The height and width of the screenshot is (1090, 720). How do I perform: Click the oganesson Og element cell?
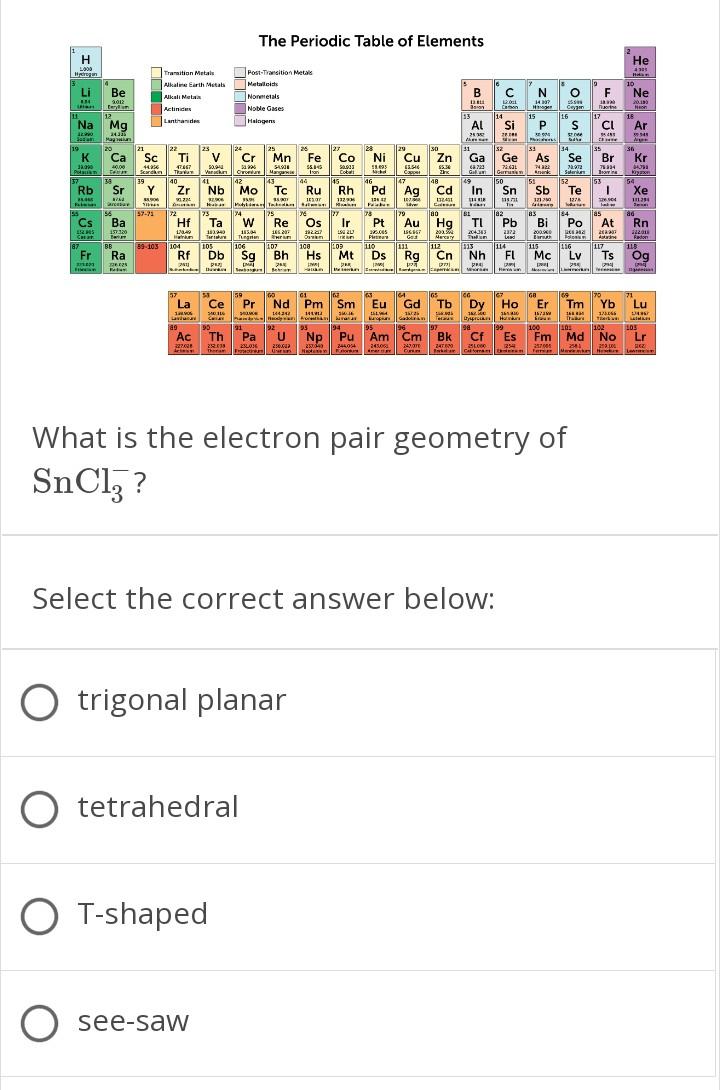tap(640, 257)
